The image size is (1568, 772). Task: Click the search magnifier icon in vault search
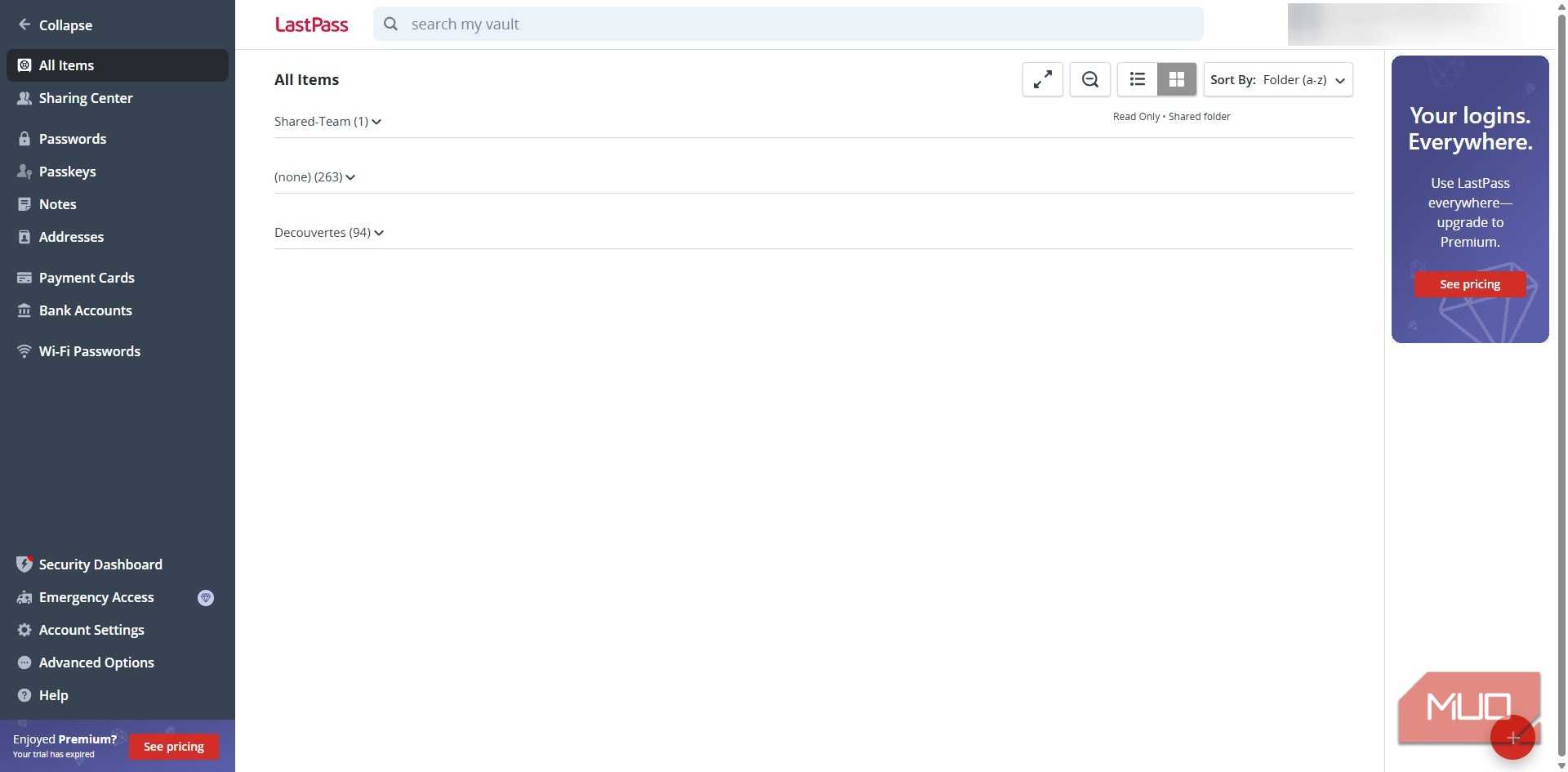[391, 24]
